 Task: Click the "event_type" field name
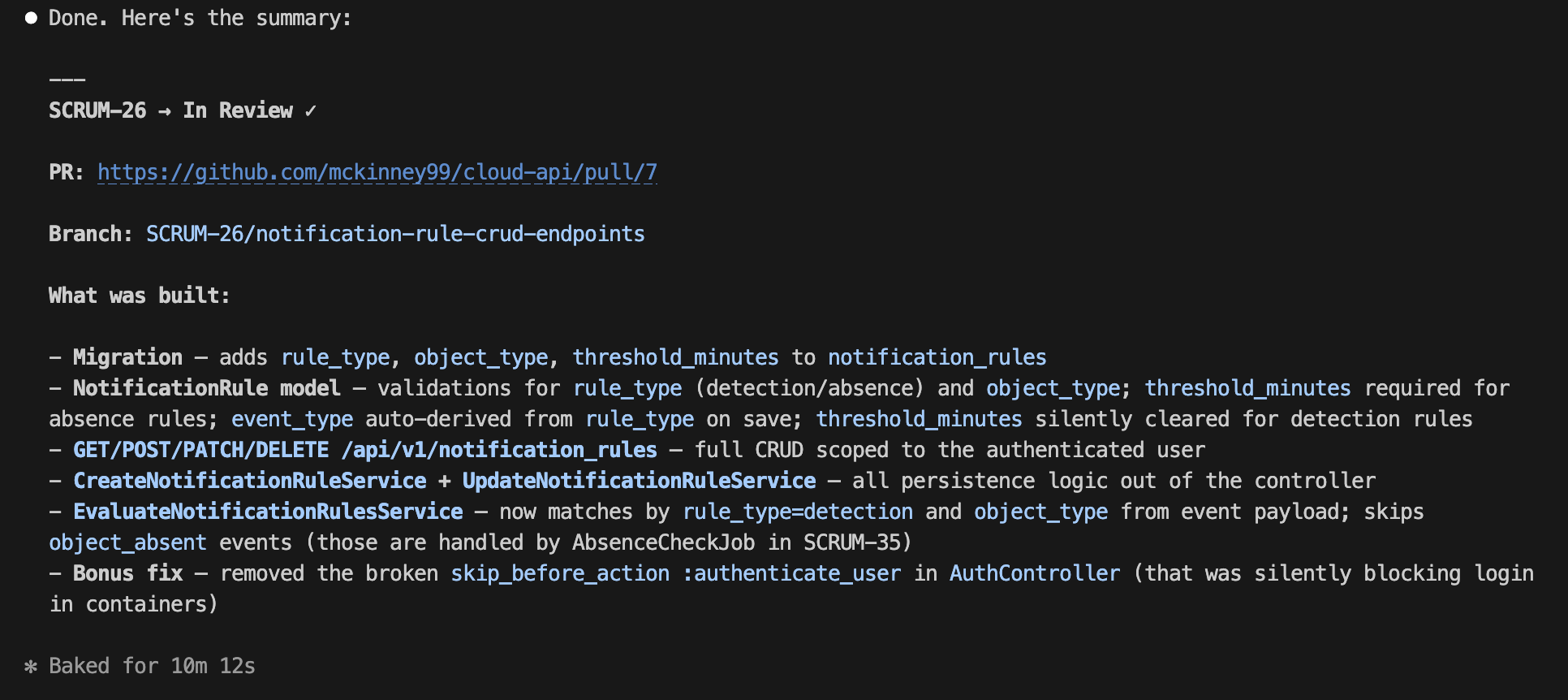point(292,419)
